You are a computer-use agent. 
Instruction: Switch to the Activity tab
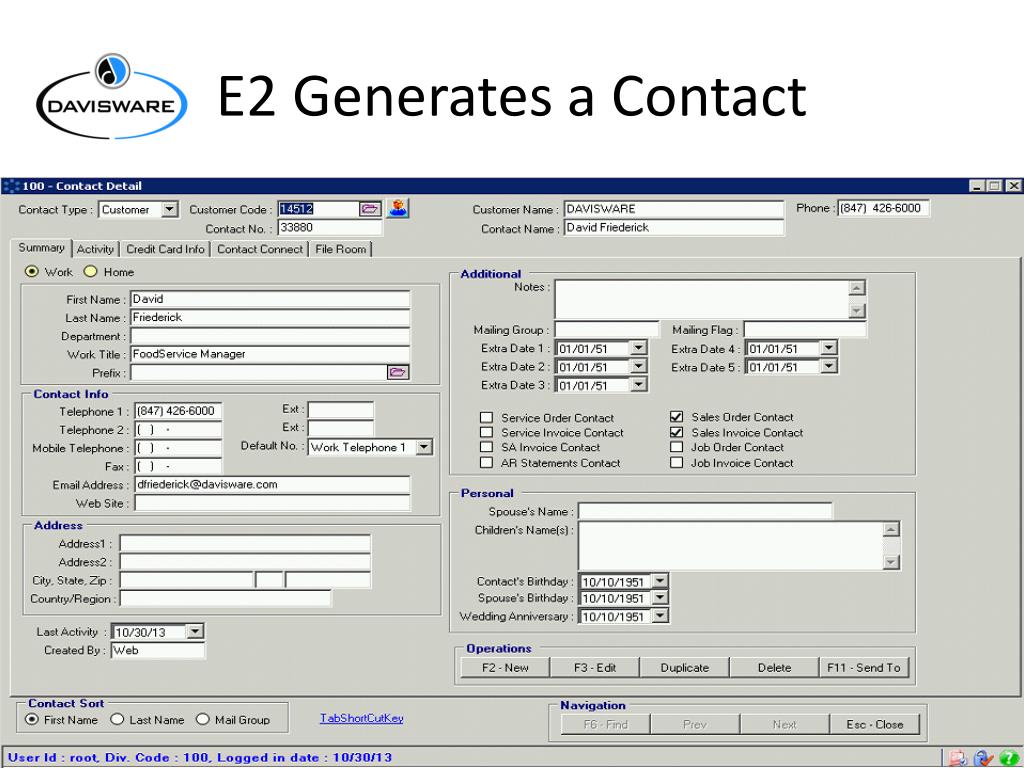[95, 249]
